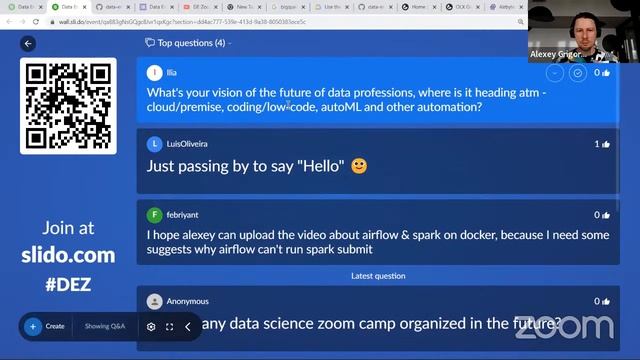The height and width of the screenshot is (360, 640).
Task: Click Alexey Grigorev's video thumbnail
Action: 584,31
